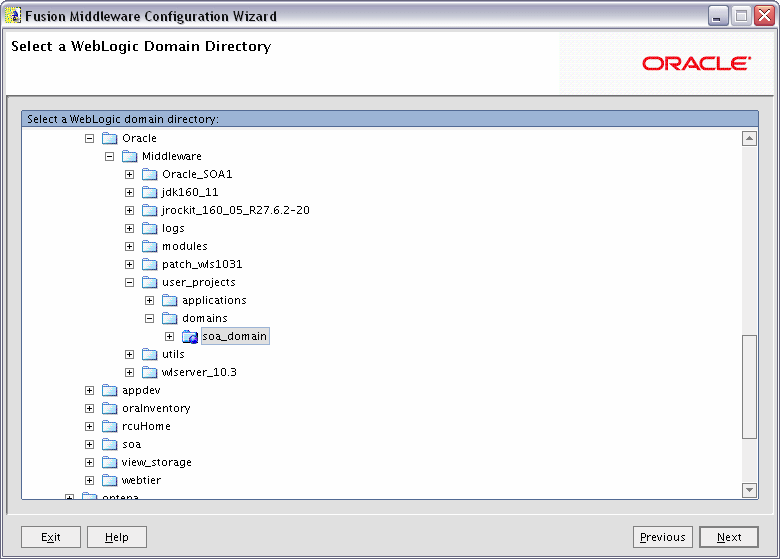Screen dimensions: 780x559
Task: Click the view_storage folder icon
Action: (109, 463)
